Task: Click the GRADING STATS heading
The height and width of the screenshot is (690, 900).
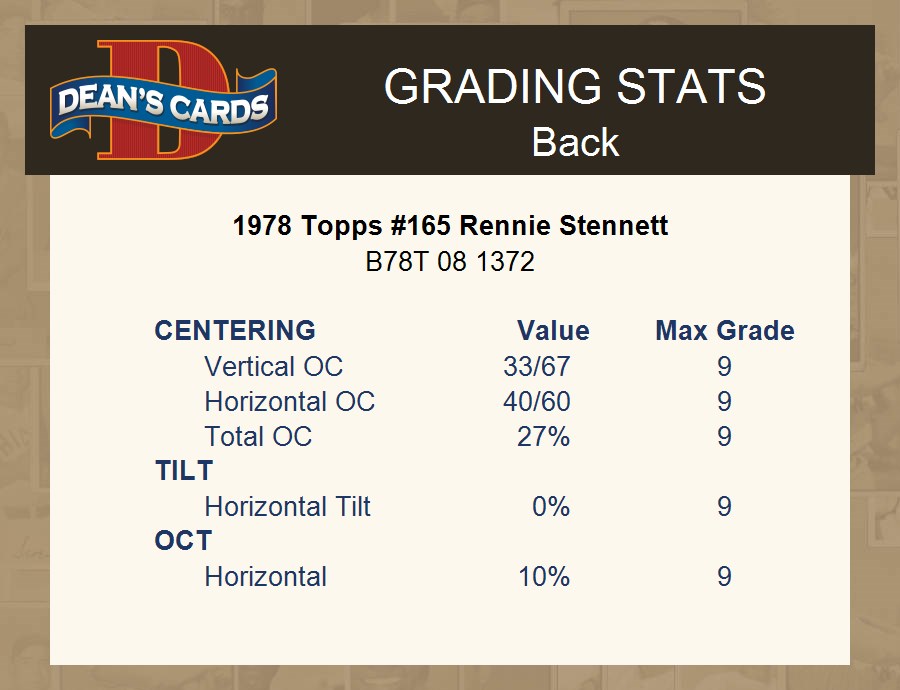Action: point(575,87)
